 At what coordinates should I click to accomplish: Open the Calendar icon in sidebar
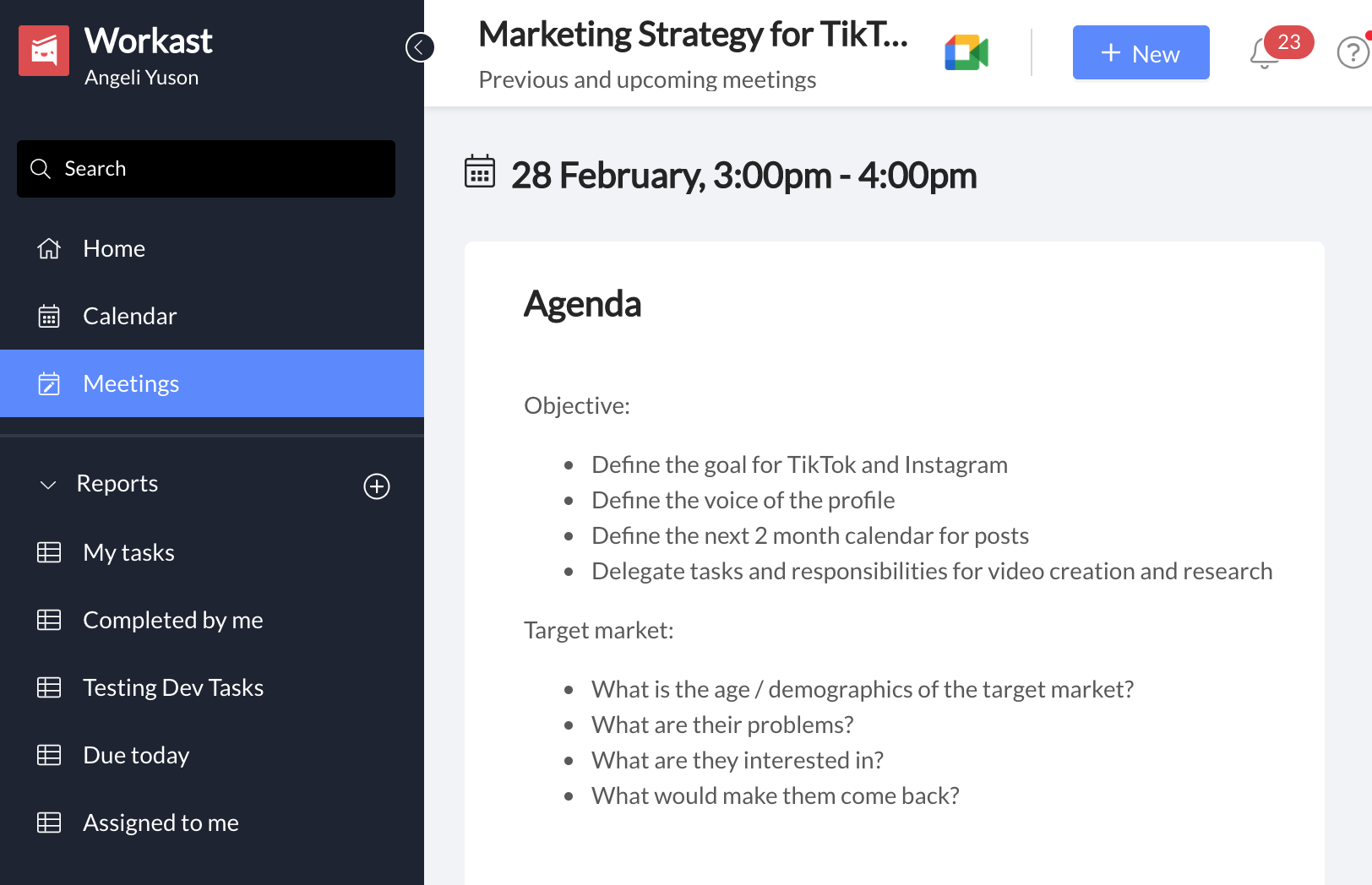[49, 316]
